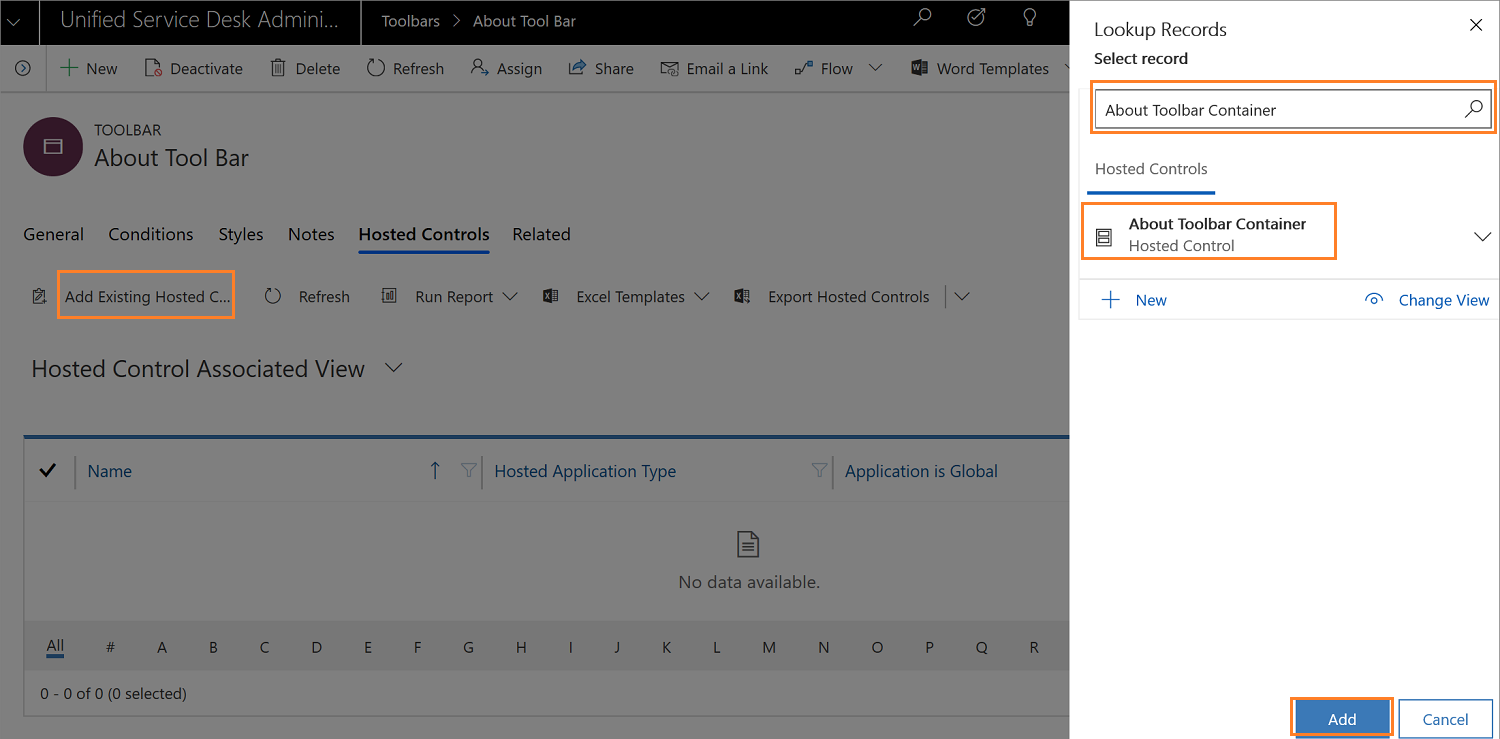1500x739 pixels.
Task: Filter records by the # index
Action: click(110, 647)
